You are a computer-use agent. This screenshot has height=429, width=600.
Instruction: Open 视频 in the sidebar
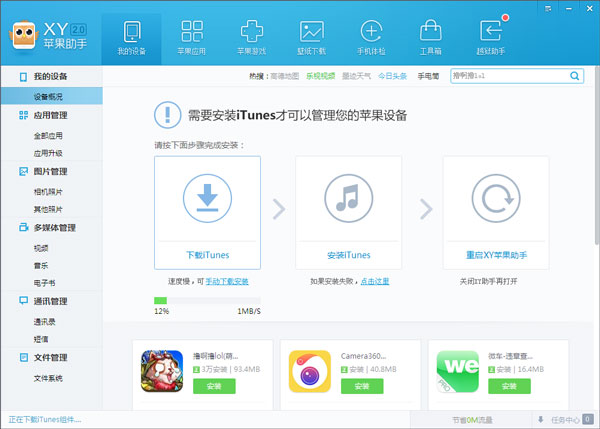point(41,248)
